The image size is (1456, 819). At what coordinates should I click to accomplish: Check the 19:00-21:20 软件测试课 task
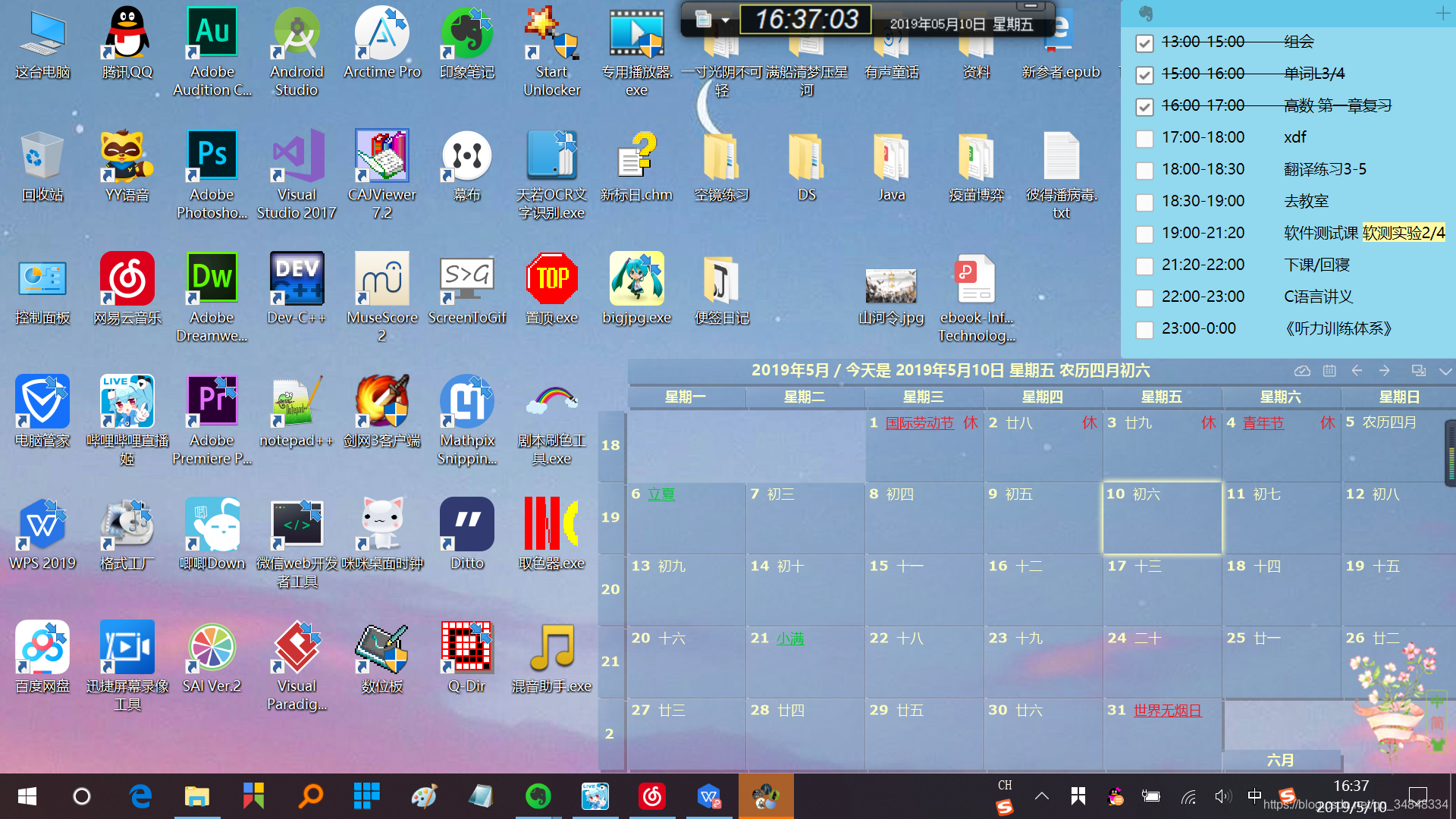[1144, 234]
